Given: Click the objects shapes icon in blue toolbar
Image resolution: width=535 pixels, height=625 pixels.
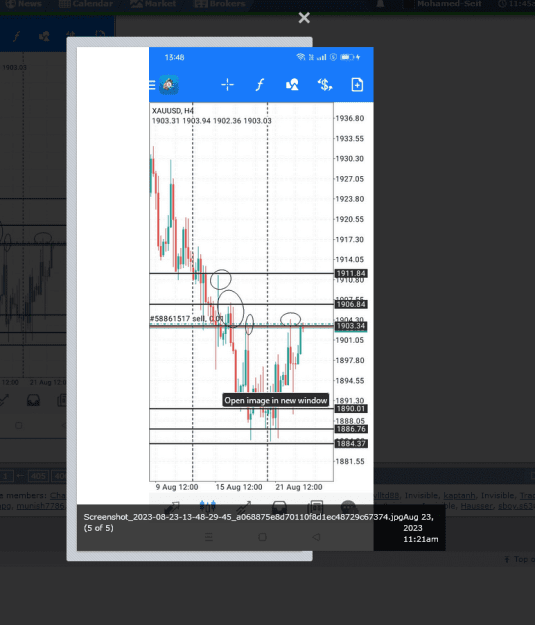Looking at the screenshot, I should [x=292, y=85].
